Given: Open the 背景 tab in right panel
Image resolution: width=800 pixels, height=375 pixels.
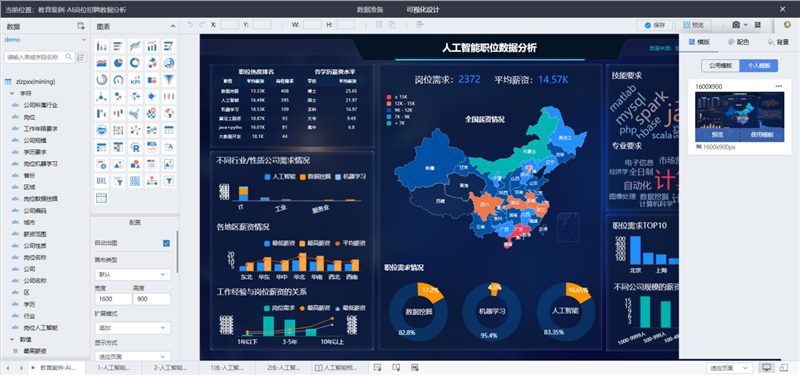Looking at the screenshot, I should 779,42.
